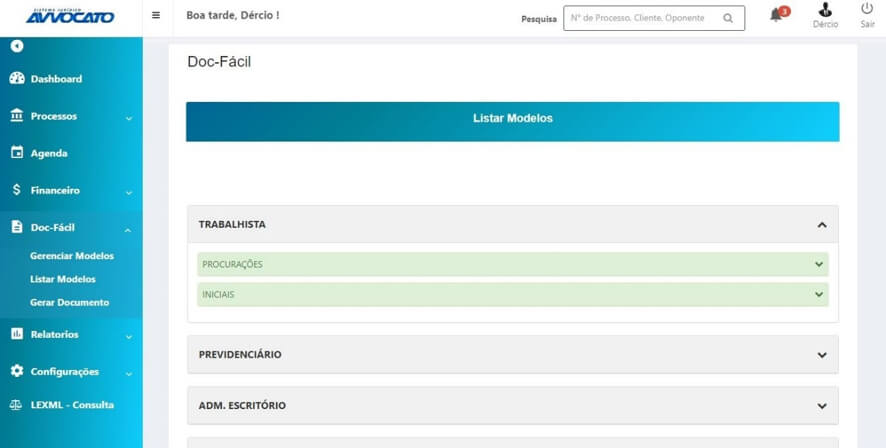Open the notifications bell icon
Screen dimensions: 886x448
coord(776,16)
